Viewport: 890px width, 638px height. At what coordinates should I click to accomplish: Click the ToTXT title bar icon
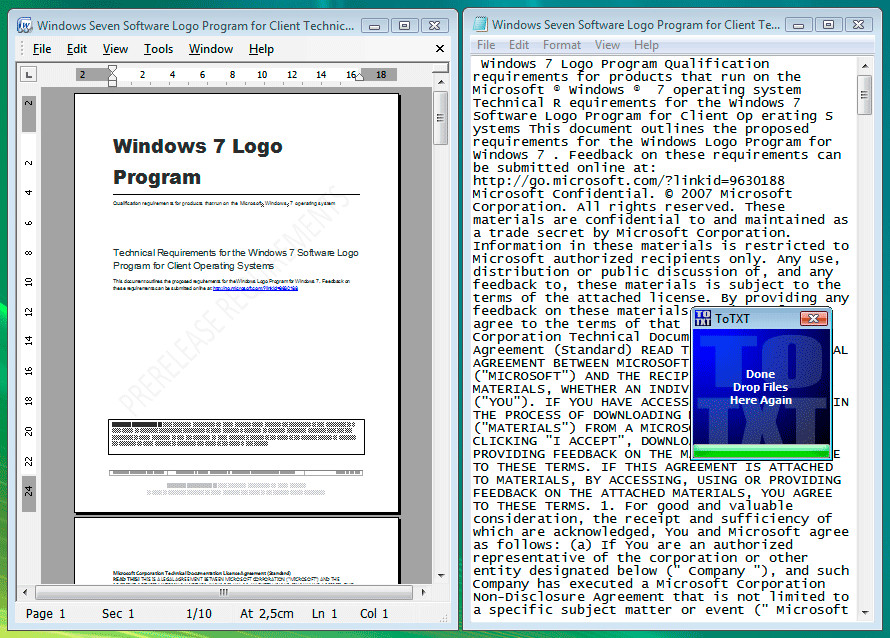pyautogui.click(x=703, y=318)
